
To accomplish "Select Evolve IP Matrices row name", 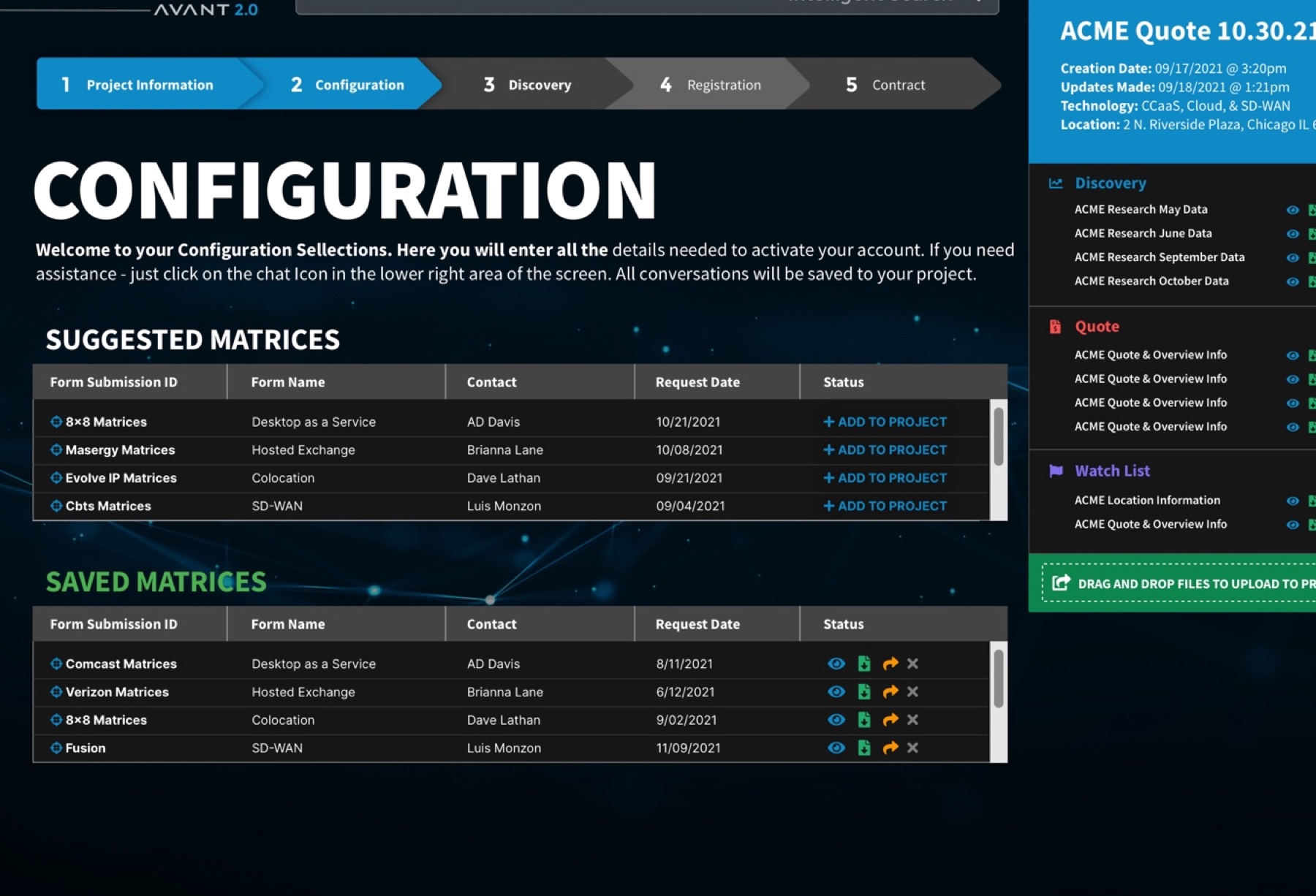I will point(121,478).
